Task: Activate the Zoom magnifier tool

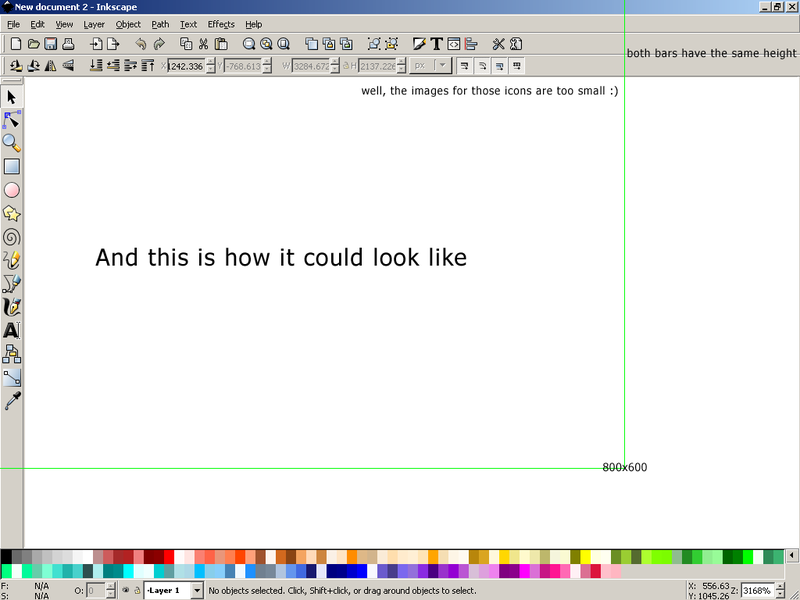Action: [12, 143]
